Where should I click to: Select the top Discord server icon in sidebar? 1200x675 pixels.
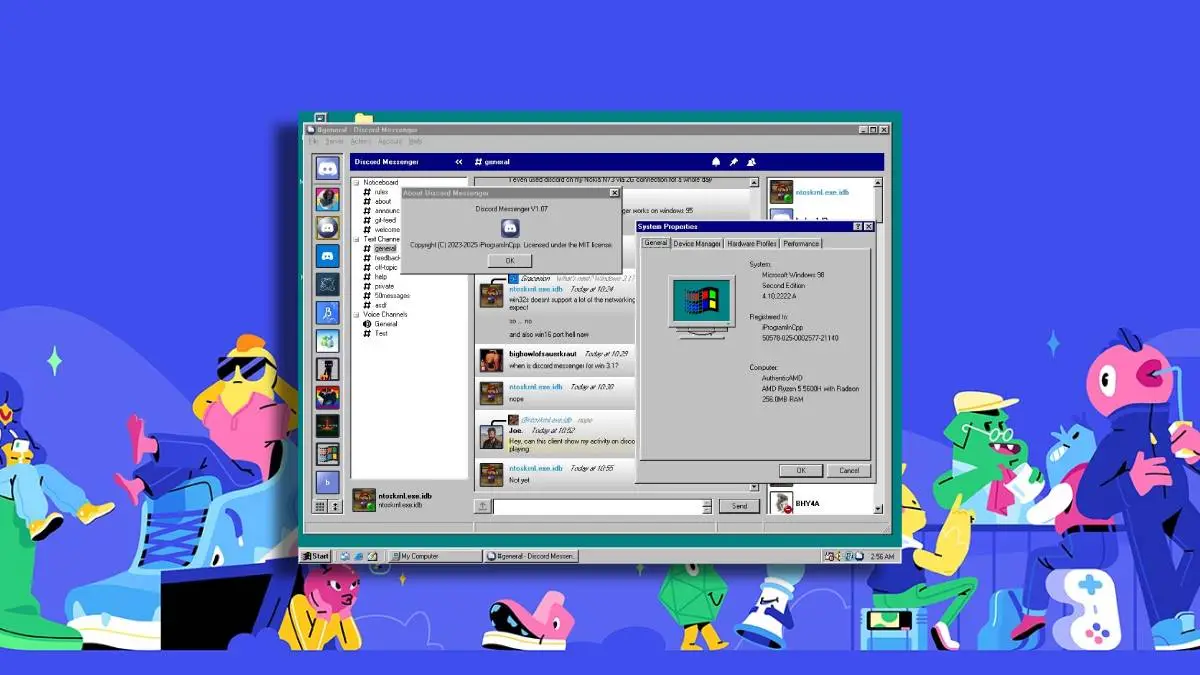327,170
